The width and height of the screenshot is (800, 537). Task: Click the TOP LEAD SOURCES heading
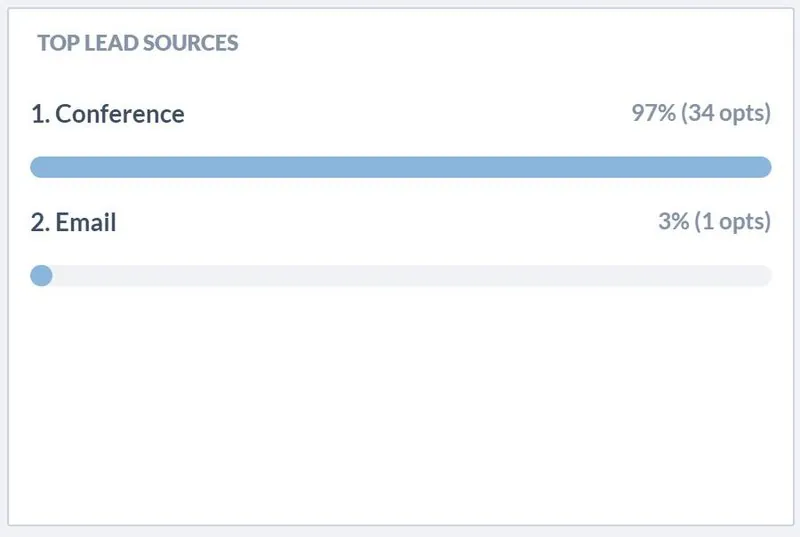tap(138, 43)
